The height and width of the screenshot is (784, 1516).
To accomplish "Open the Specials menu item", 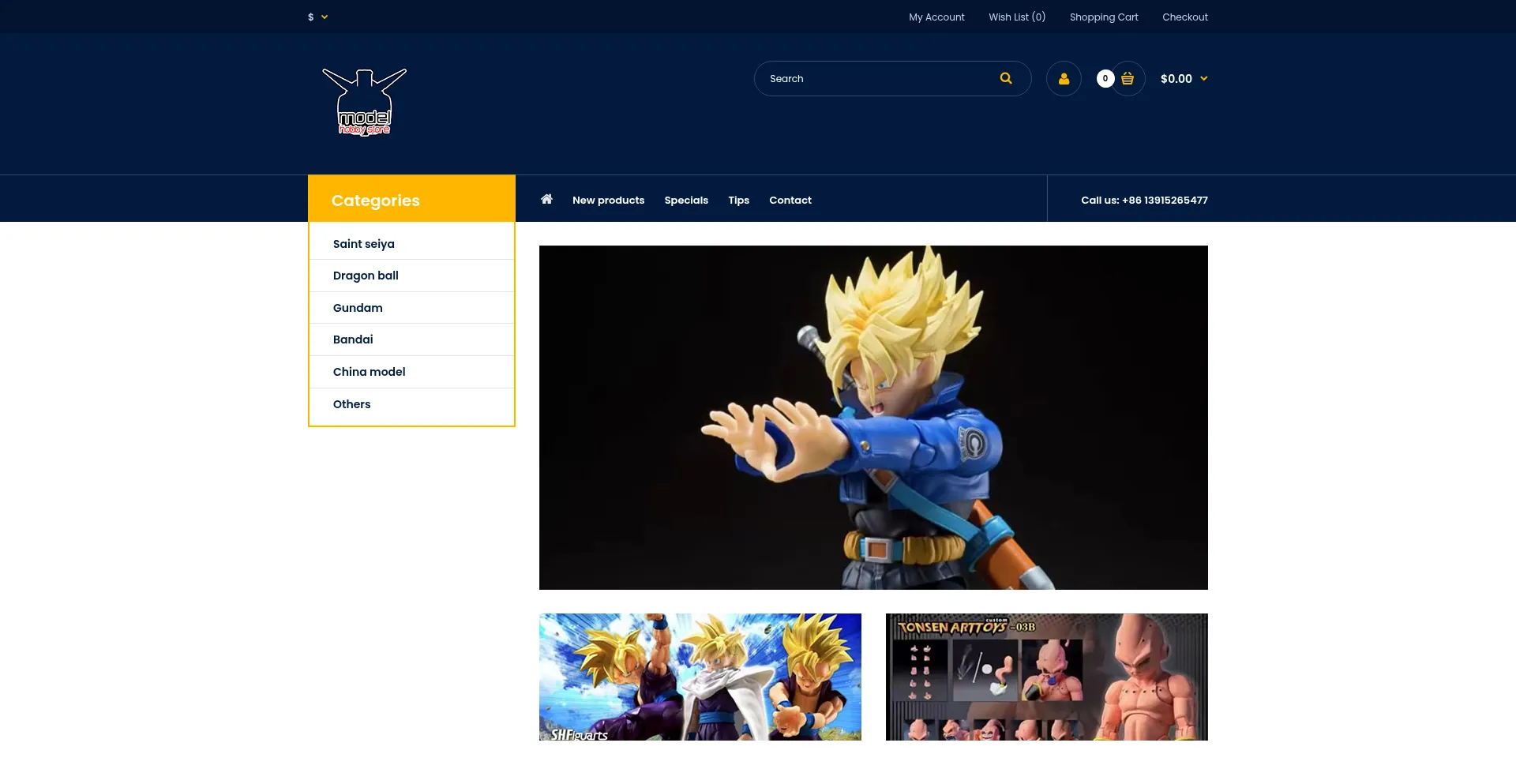I will coord(686,201).
